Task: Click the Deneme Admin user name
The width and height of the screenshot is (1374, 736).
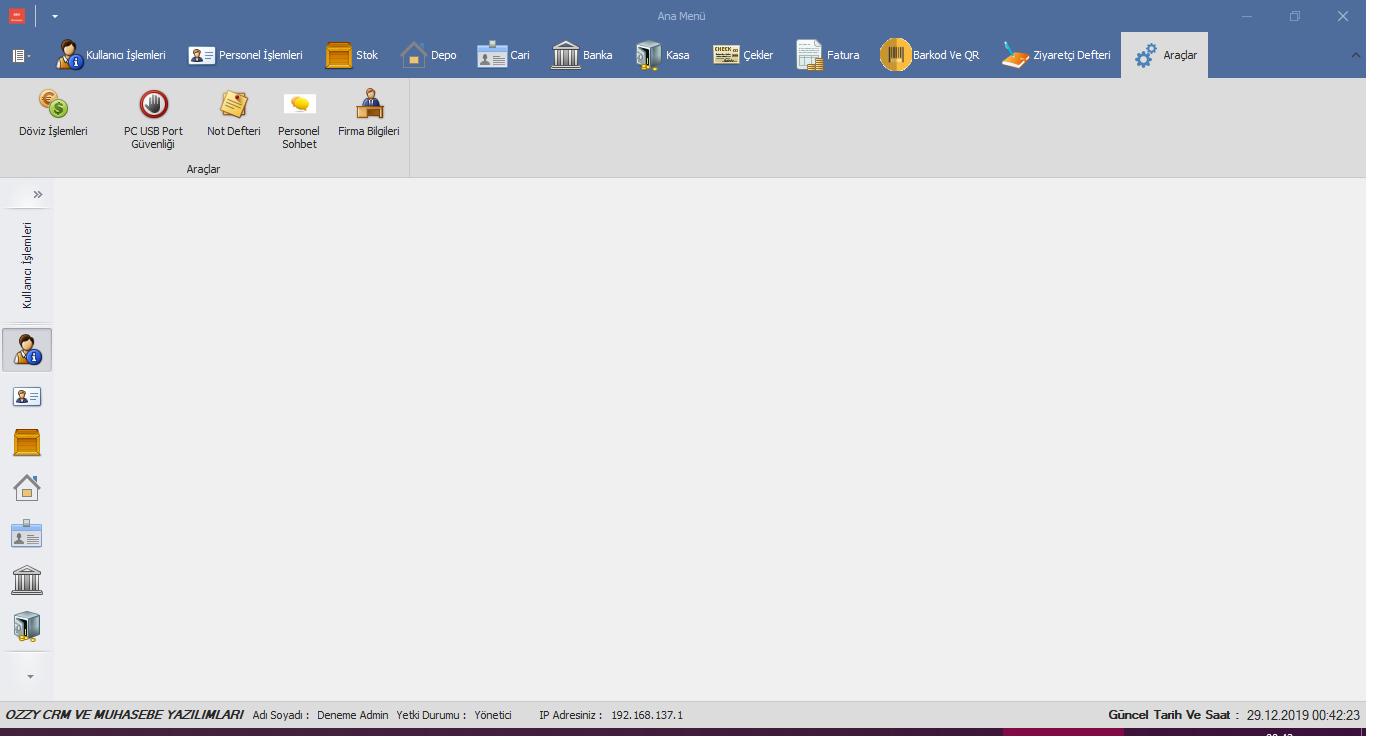Action: coord(352,715)
